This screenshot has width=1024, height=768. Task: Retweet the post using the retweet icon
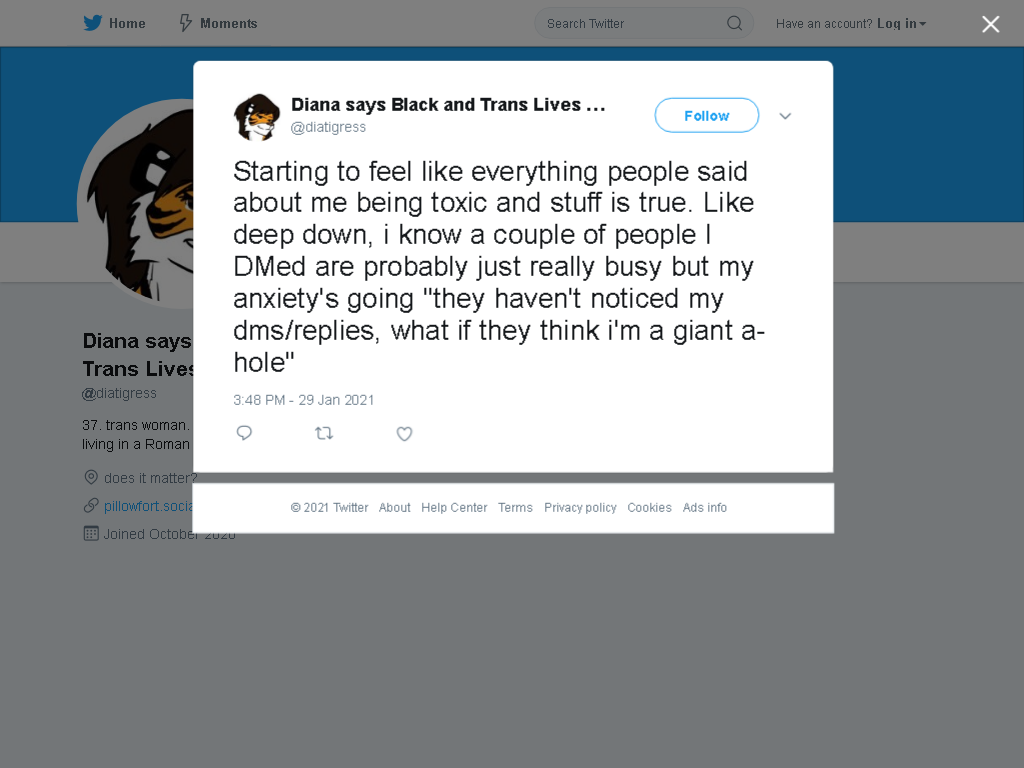tap(324, 433)
